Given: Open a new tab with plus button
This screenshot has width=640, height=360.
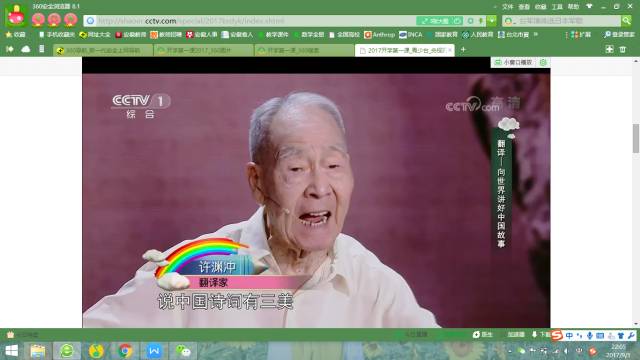Looking at the screenshot, I should [x=463, y=50].
